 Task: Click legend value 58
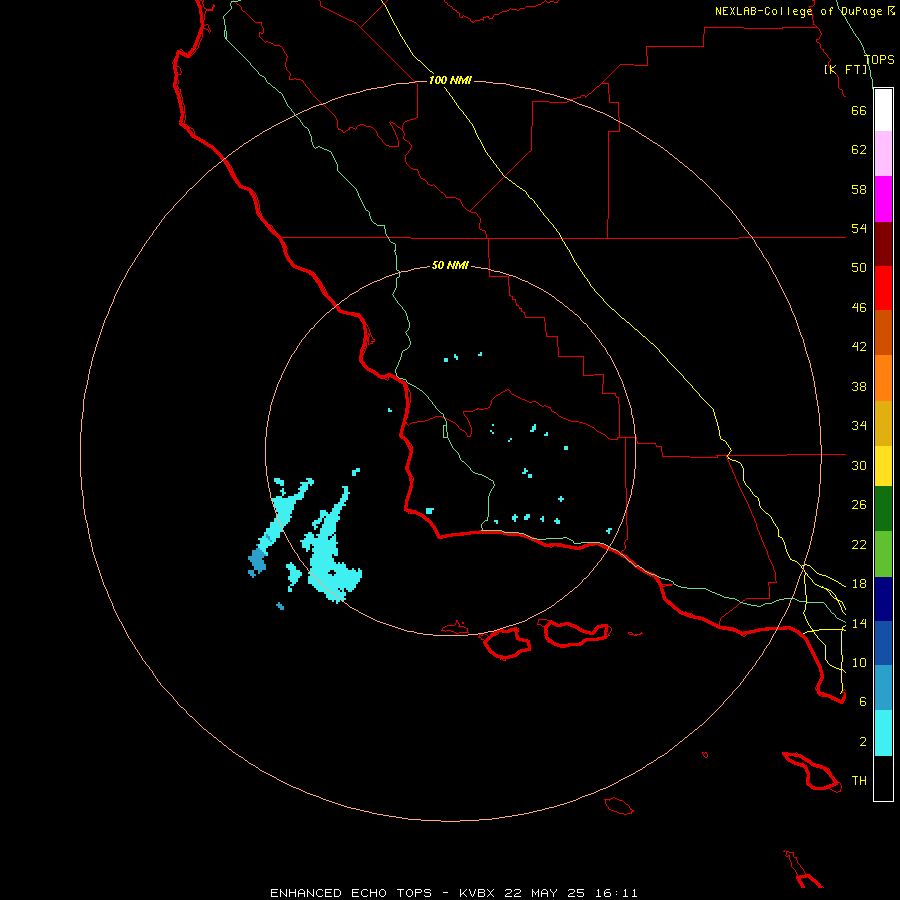tap(859, 189)
